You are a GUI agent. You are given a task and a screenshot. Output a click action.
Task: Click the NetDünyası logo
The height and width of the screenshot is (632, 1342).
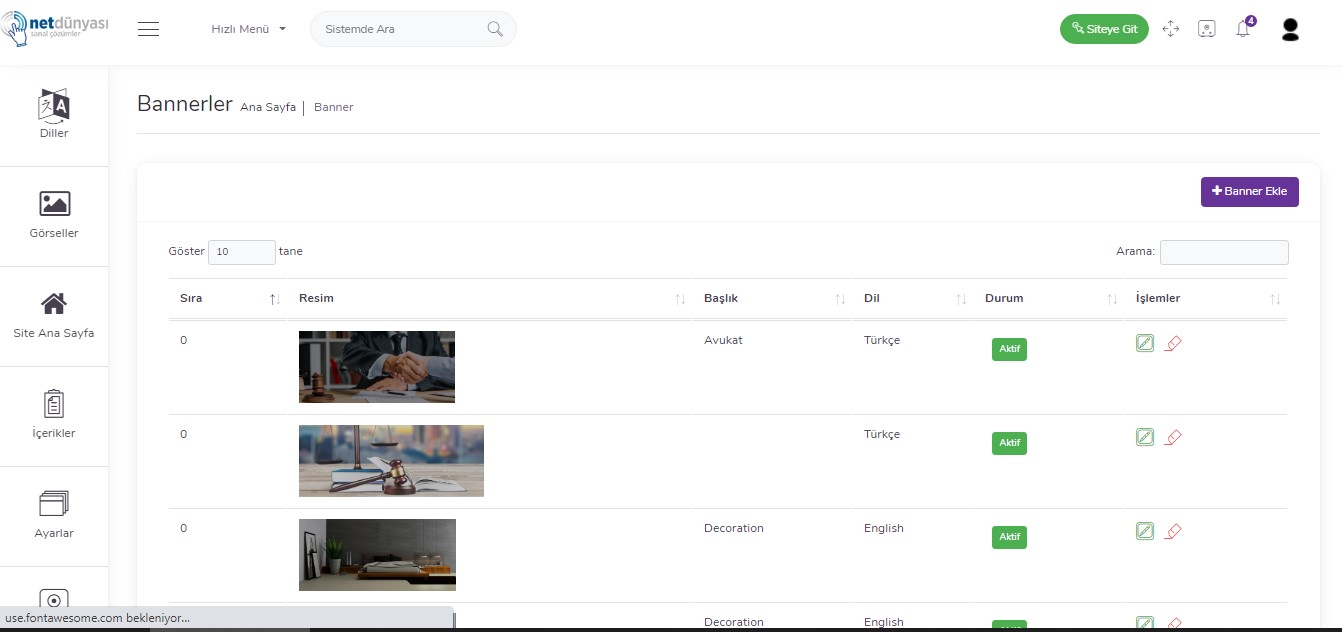[55, 28]
